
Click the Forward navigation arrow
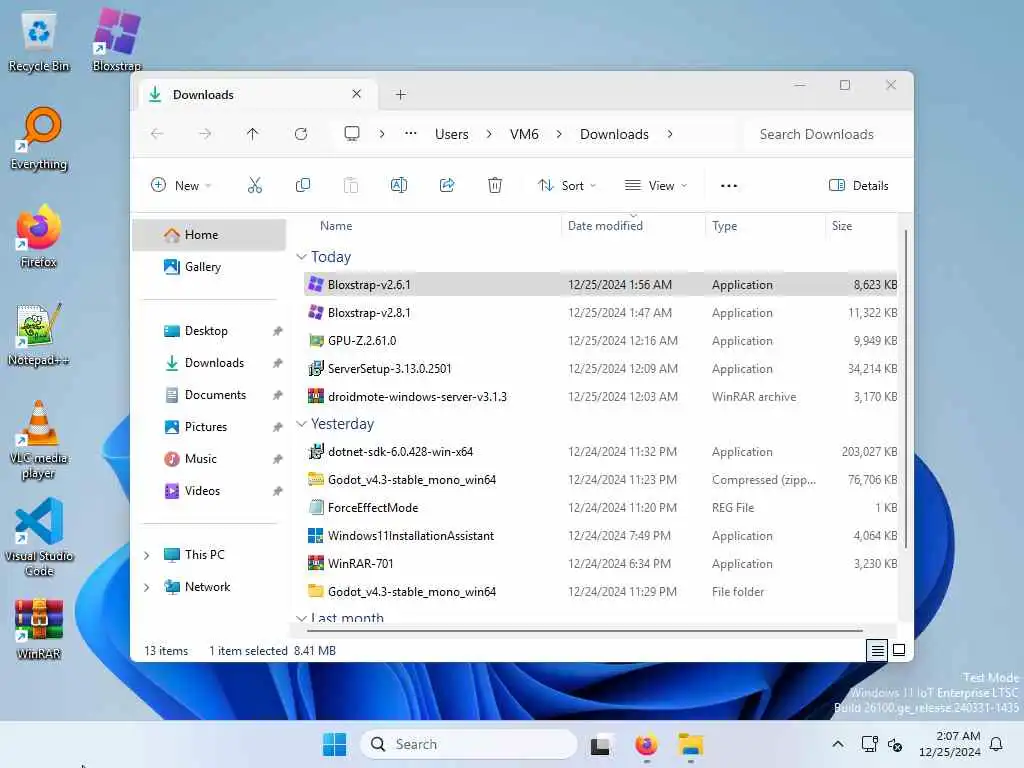[205, 134]
